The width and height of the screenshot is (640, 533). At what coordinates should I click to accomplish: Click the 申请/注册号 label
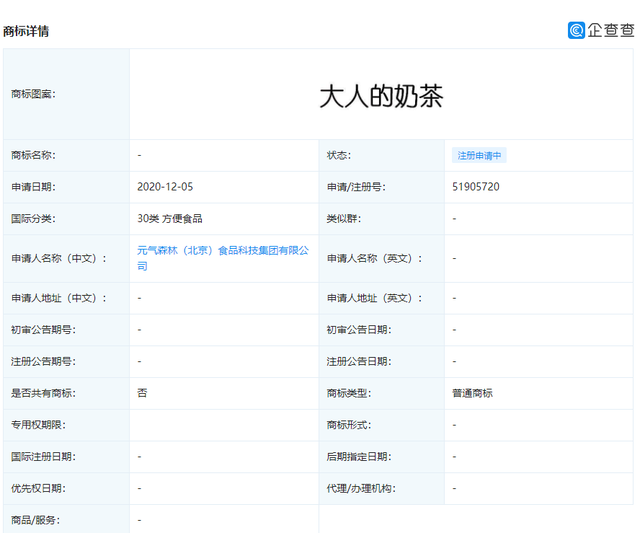pyautogui.click(x=356, y=187)
